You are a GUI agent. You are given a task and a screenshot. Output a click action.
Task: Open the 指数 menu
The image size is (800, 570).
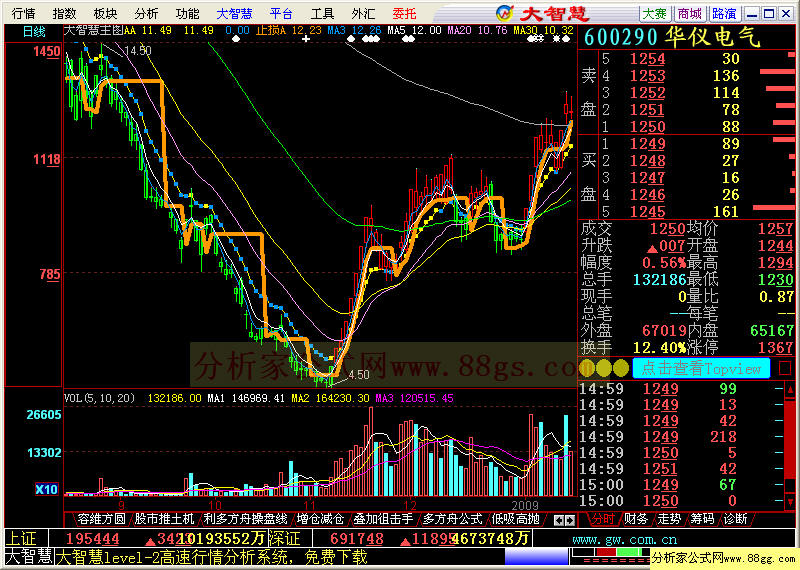(64, 14)
